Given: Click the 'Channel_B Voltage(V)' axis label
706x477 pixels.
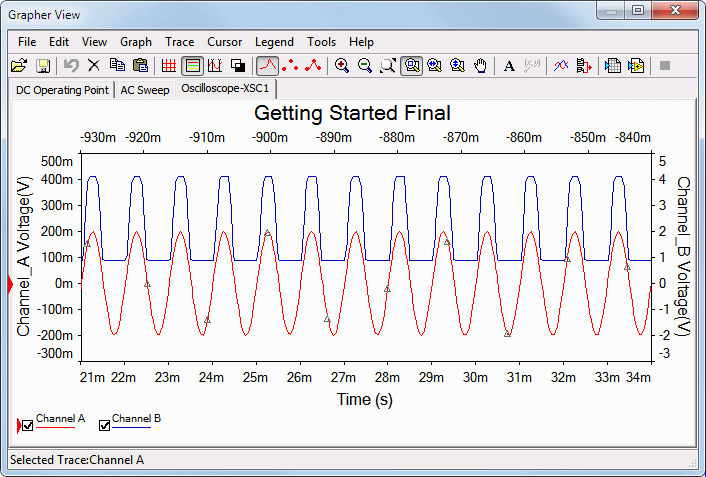Looking at the screenshot, I should pyautogui.click(x=683, y=256).
